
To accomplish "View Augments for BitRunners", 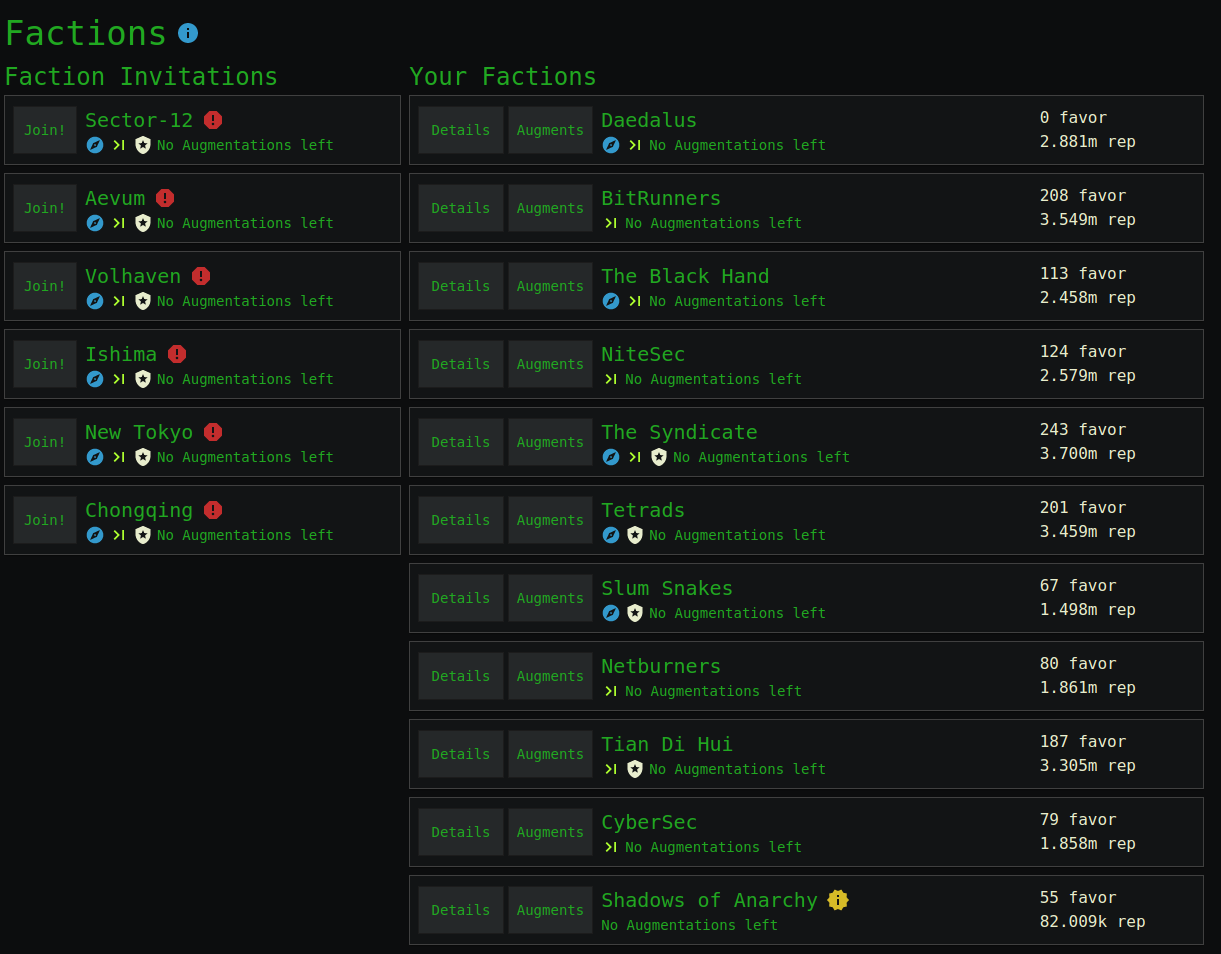I will (x=550, y=208).
